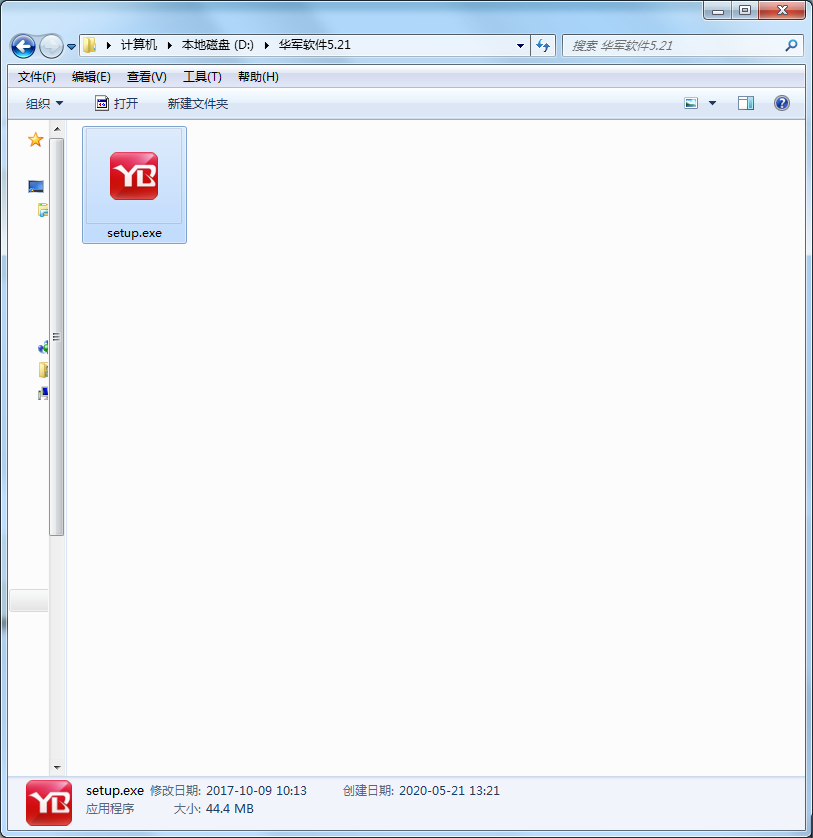Click the refresh button beside address bar

(x=543, y=46)
